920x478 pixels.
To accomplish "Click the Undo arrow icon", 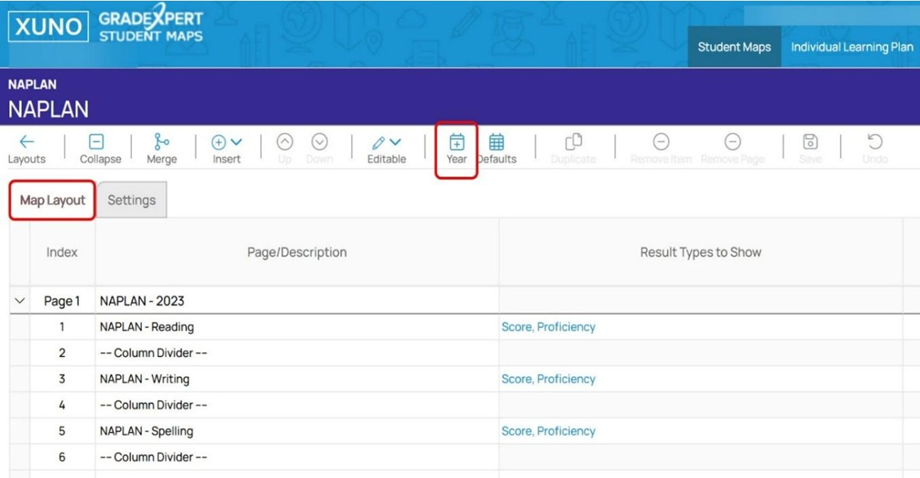I will 874,143.
